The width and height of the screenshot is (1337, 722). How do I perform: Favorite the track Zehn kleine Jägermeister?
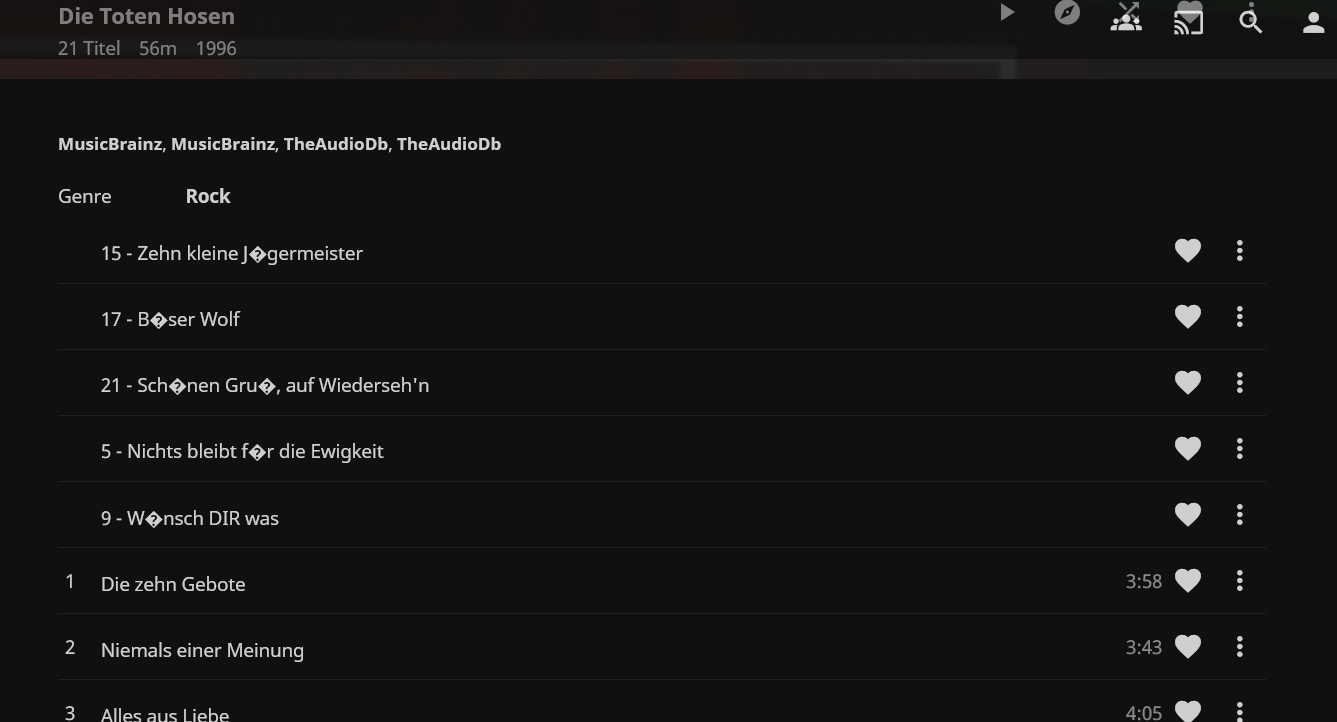pyautogui.click(x=1187, y=251)
